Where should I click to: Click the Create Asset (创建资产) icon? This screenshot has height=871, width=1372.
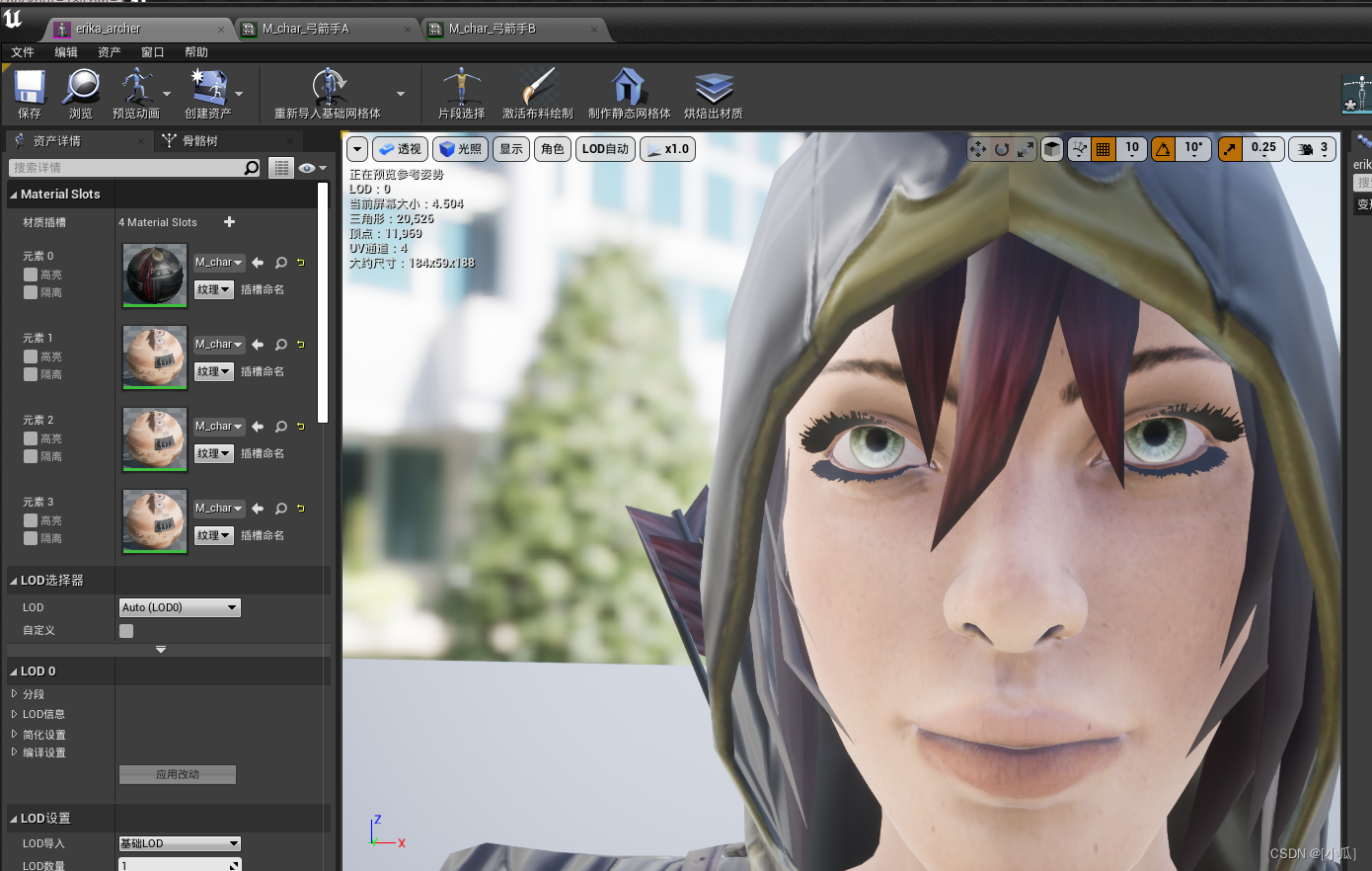[x=209, y=87]
